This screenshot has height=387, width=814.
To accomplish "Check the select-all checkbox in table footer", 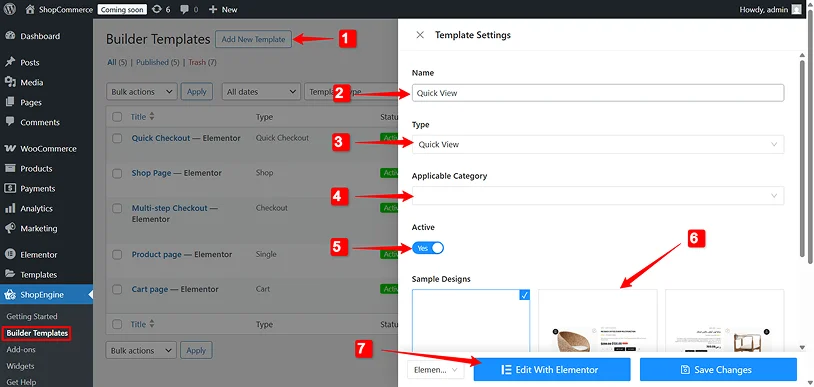I will [x=117, y=324].
